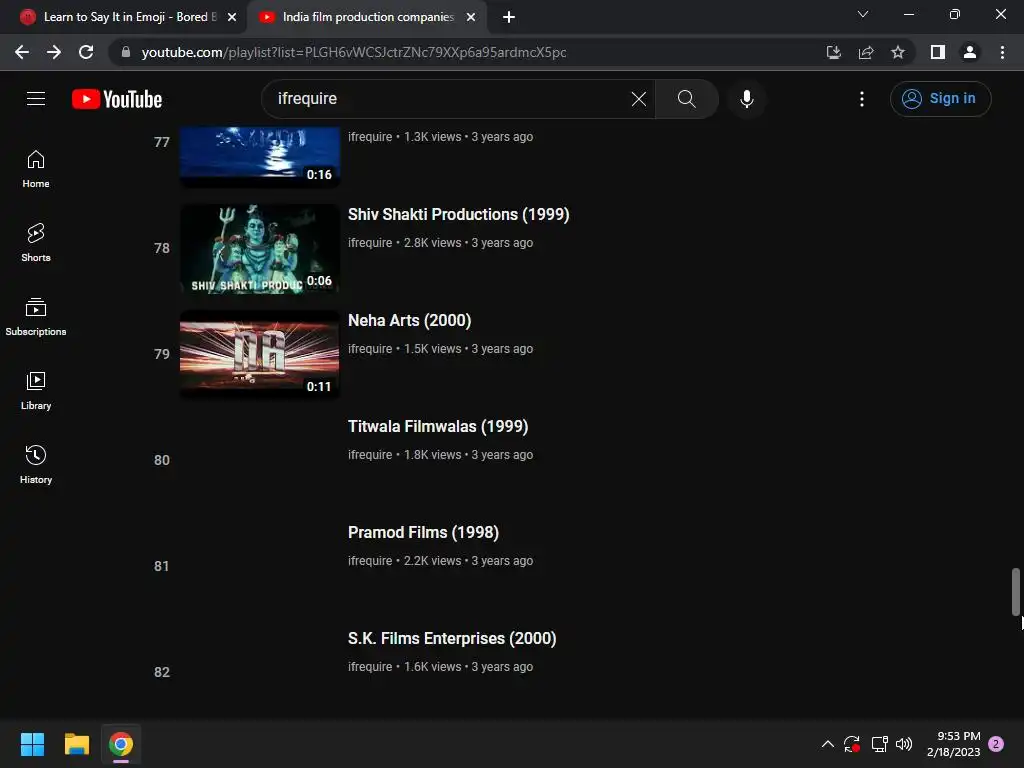
Task: Click ifrequire channel under S.K. Films Enterprises
Action: point(370,667)
